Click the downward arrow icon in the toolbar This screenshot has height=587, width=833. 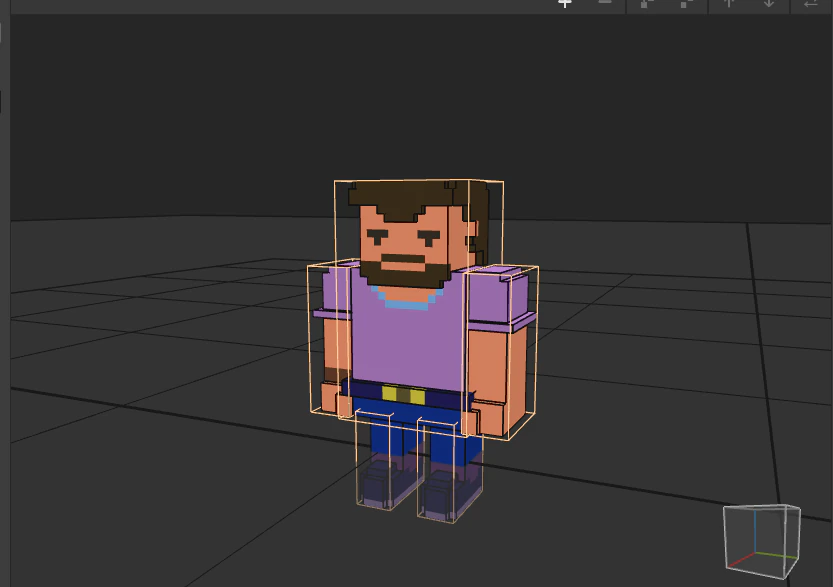click(768, 4)
